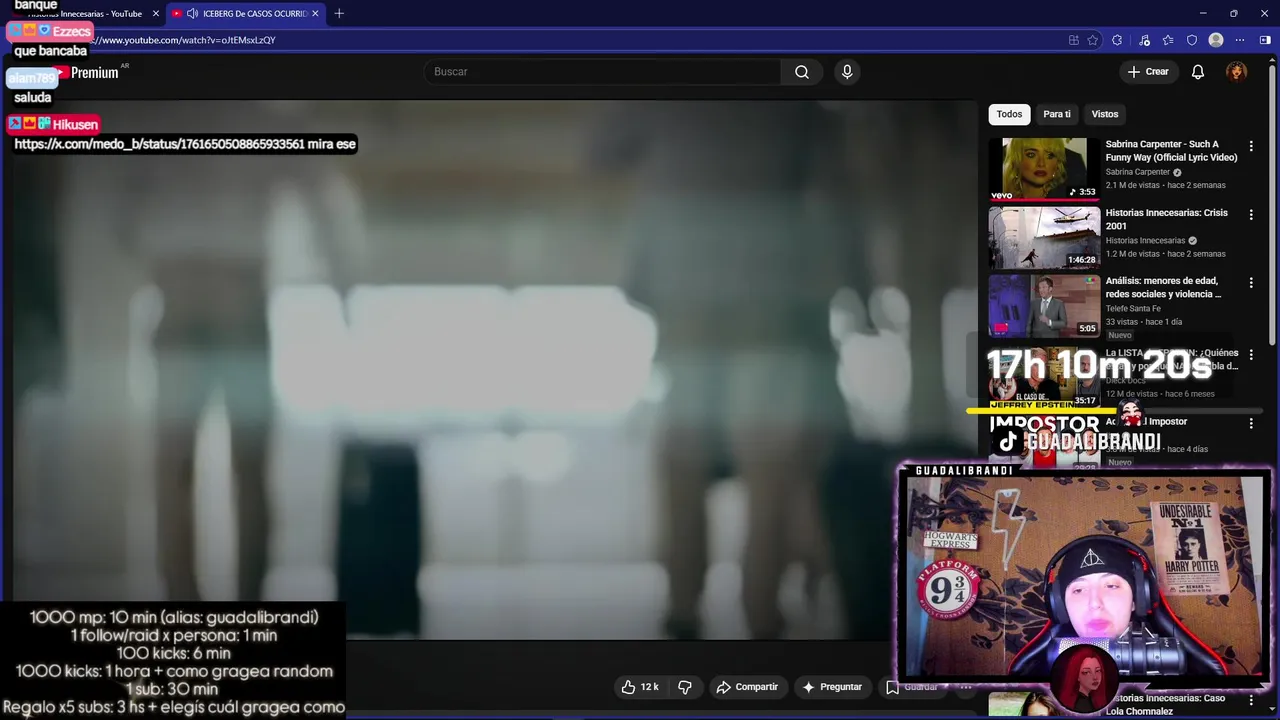Click the Ezzecs chat username
Image resolution: width=1280 pixels, height=720 pixels.
pyautogui.click(x=71, y=31)
